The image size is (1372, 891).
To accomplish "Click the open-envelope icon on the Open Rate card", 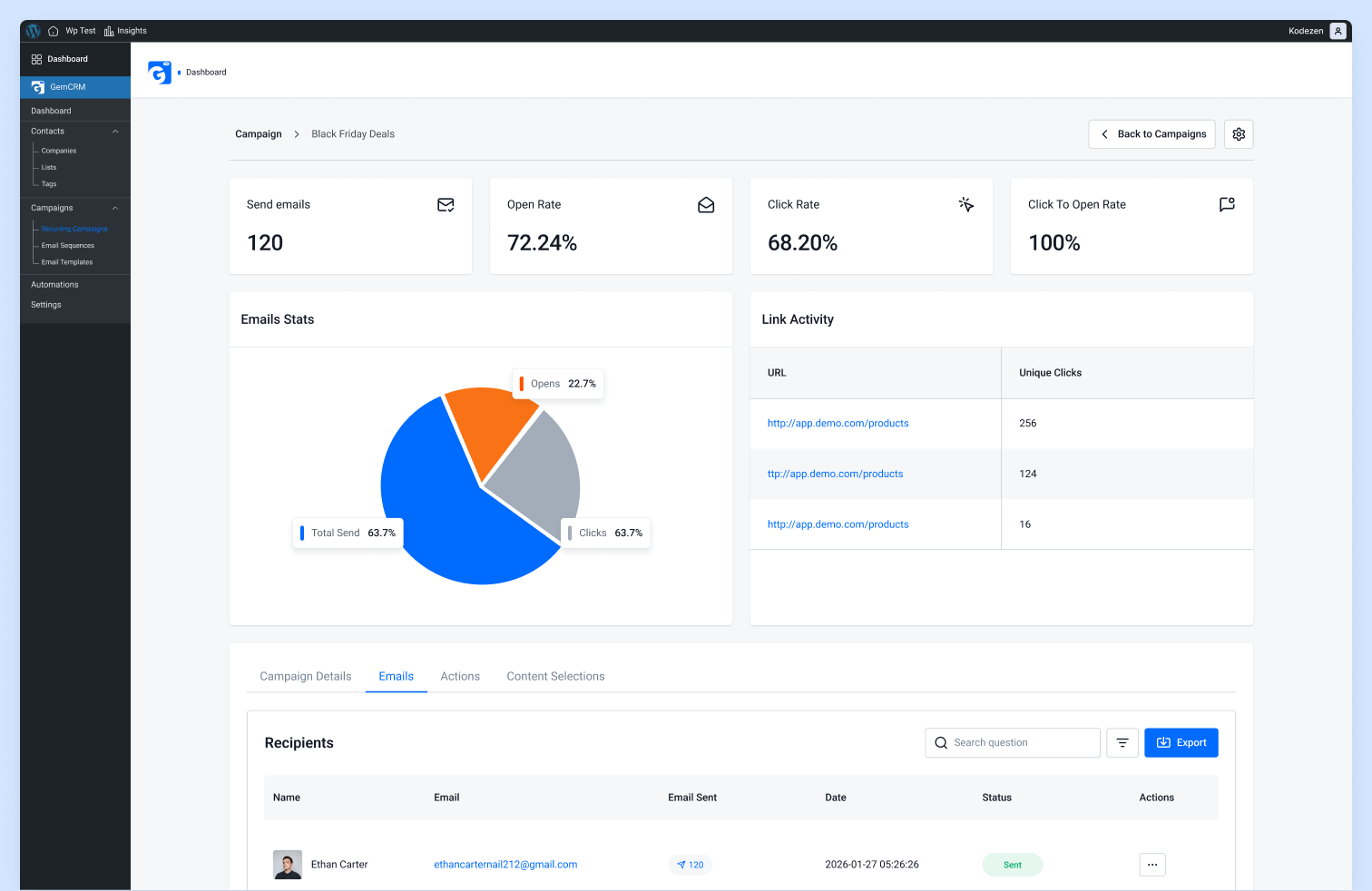I will [706, 205].
